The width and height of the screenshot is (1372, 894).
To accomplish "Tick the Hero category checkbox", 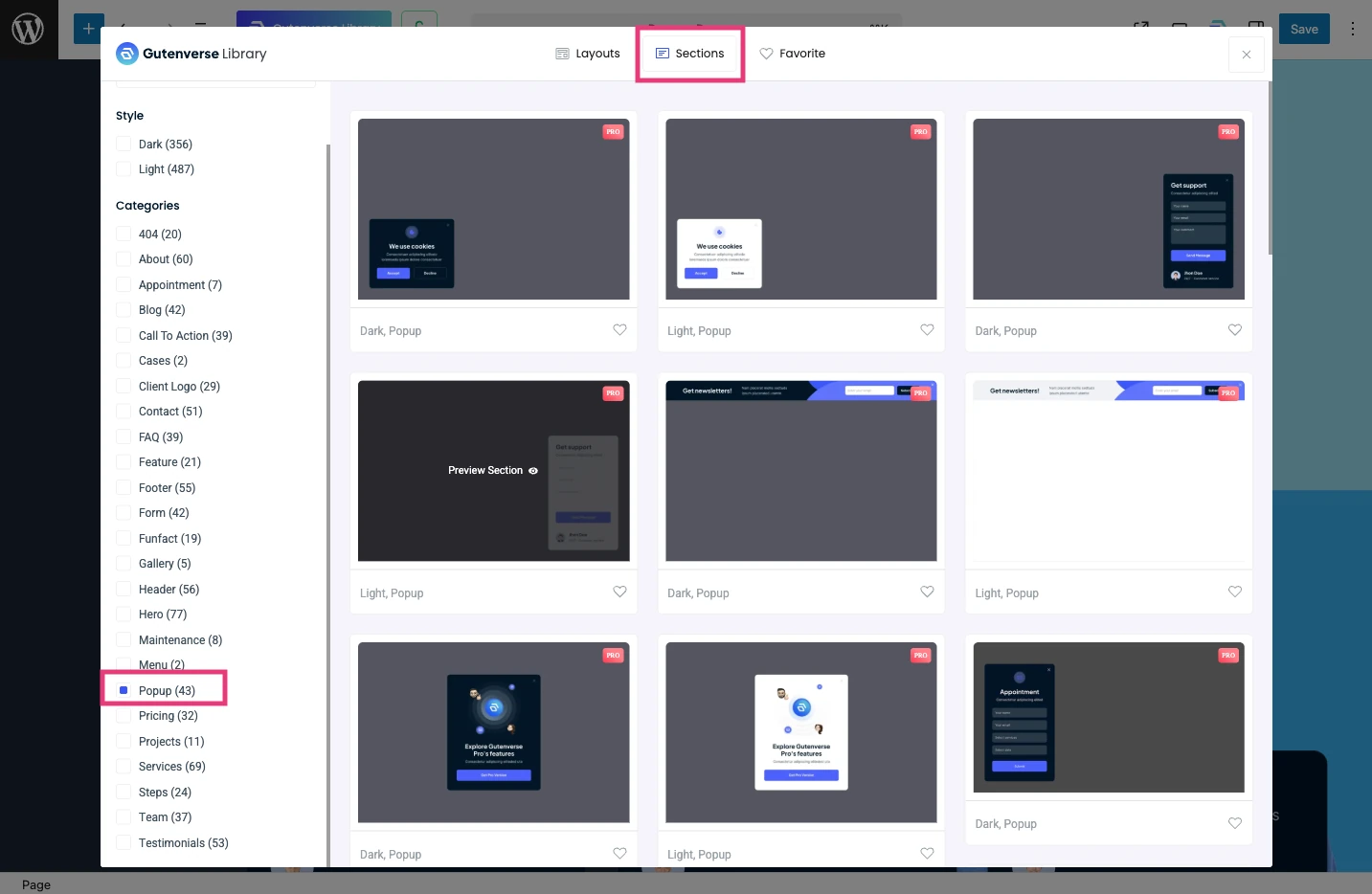I will pos(124,615).
